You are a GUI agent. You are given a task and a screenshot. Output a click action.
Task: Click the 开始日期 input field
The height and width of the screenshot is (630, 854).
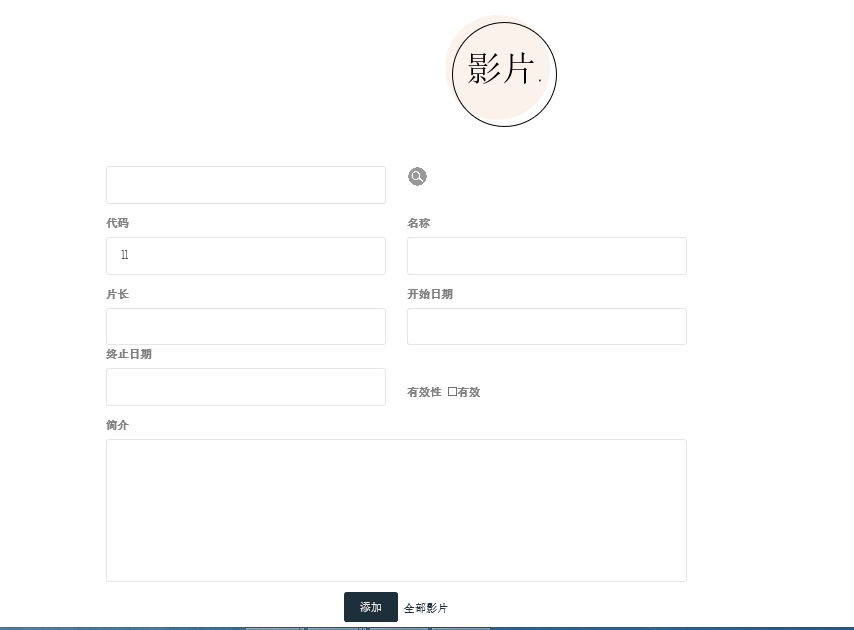[x=547, y=327]
